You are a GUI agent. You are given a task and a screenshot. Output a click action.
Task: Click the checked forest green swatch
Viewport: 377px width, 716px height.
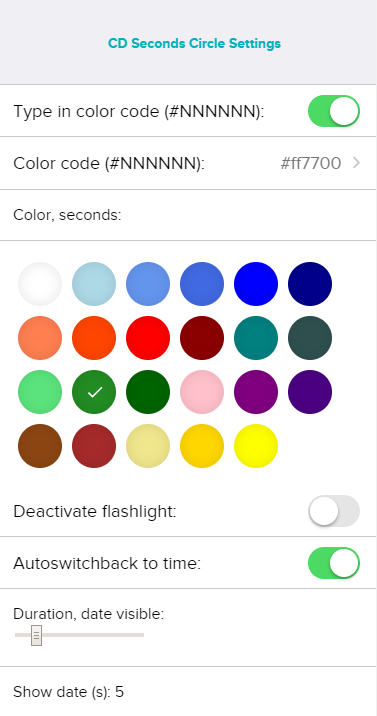click(94, 392)
